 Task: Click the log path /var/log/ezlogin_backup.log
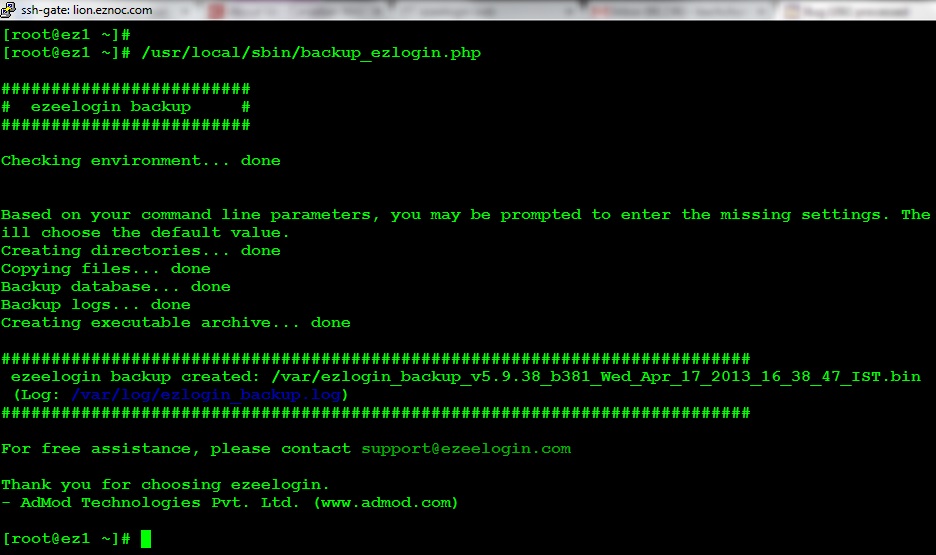click(206, 394)
